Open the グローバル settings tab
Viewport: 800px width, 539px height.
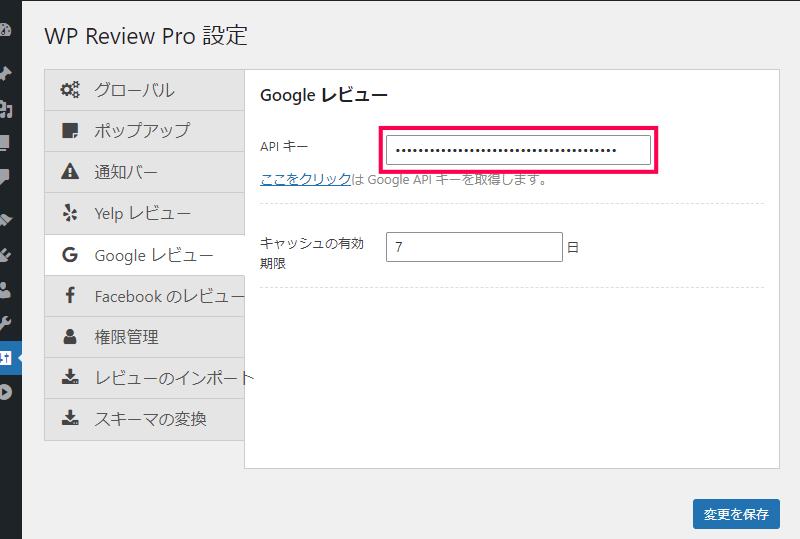[x=144, y=90]
